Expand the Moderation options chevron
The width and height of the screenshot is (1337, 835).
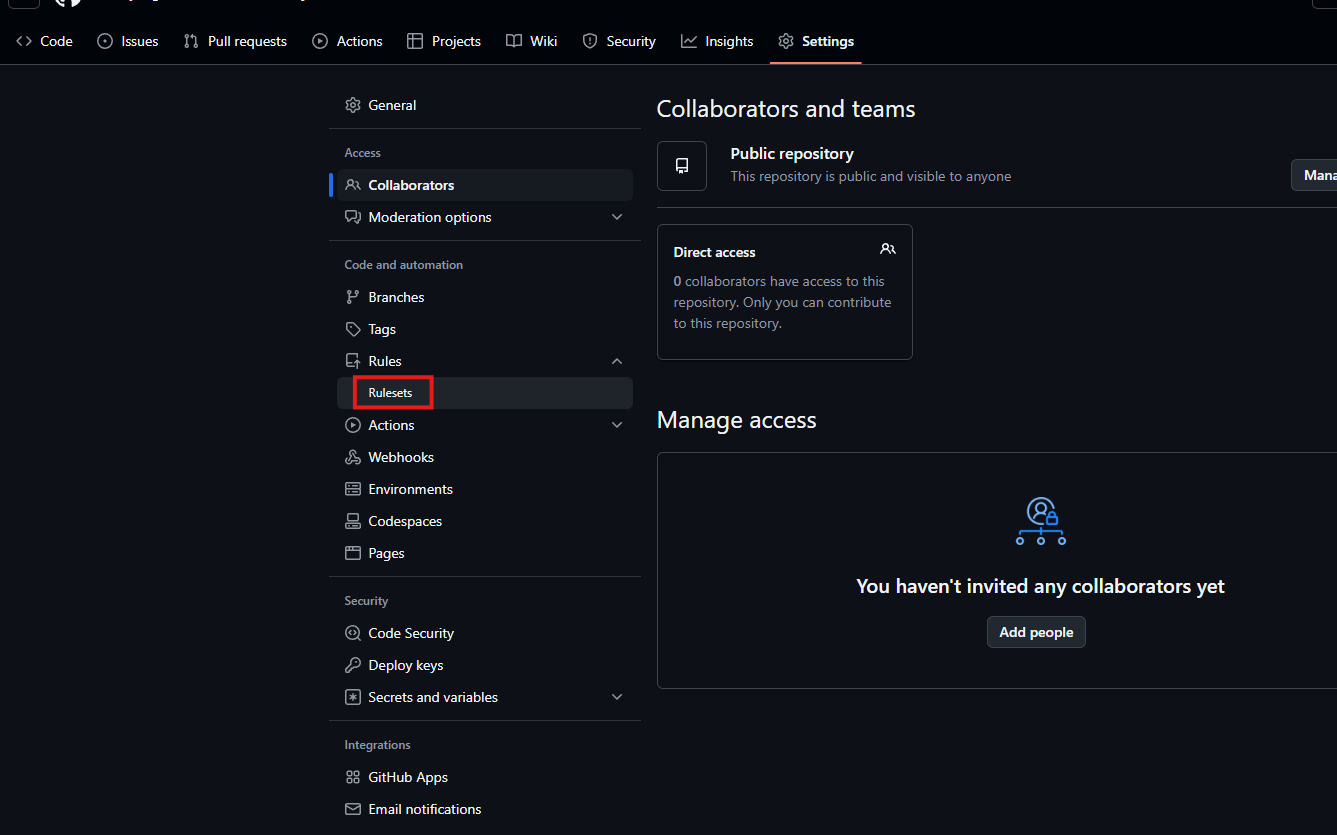[617, 217]
